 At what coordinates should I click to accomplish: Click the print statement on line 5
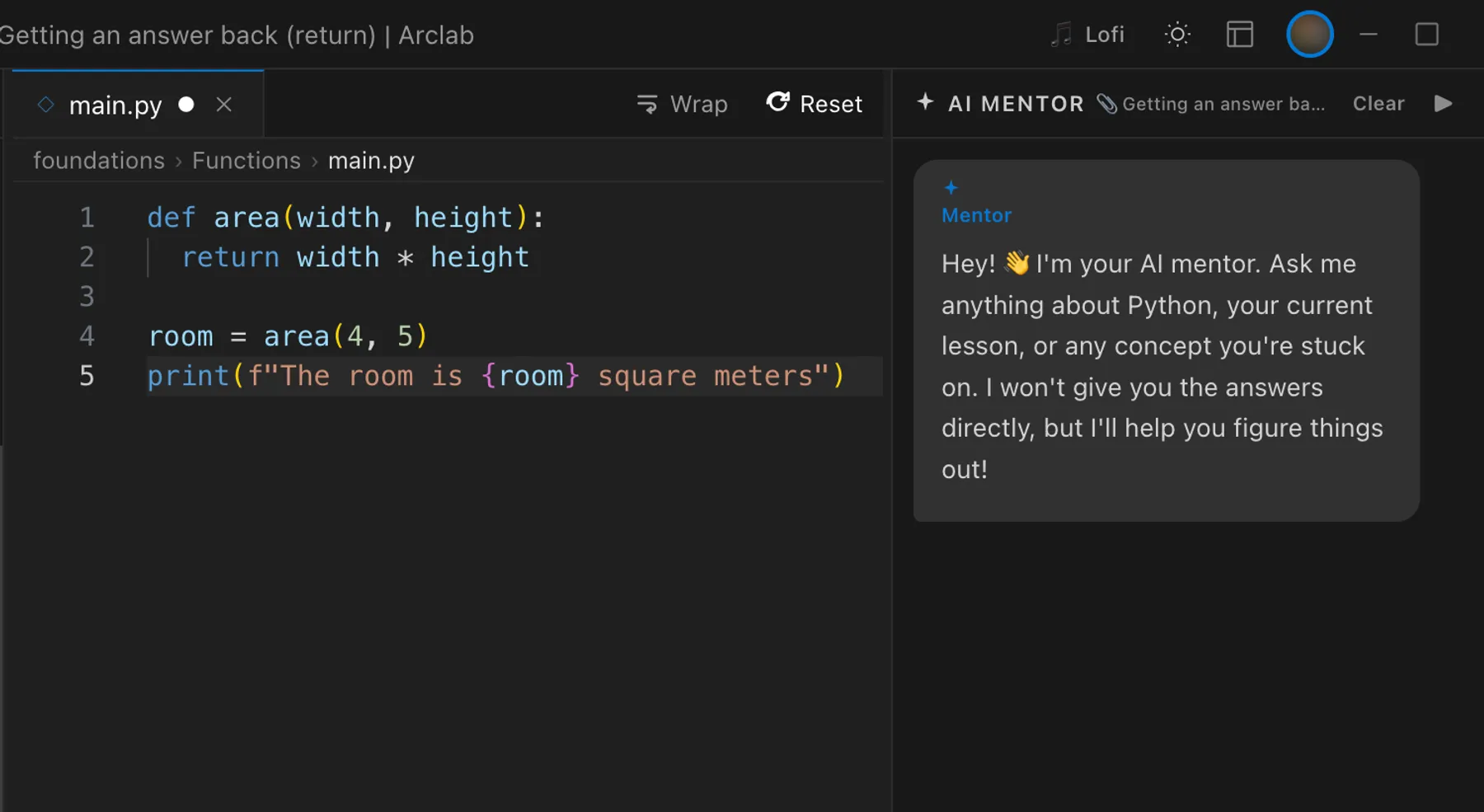point(495,376)
